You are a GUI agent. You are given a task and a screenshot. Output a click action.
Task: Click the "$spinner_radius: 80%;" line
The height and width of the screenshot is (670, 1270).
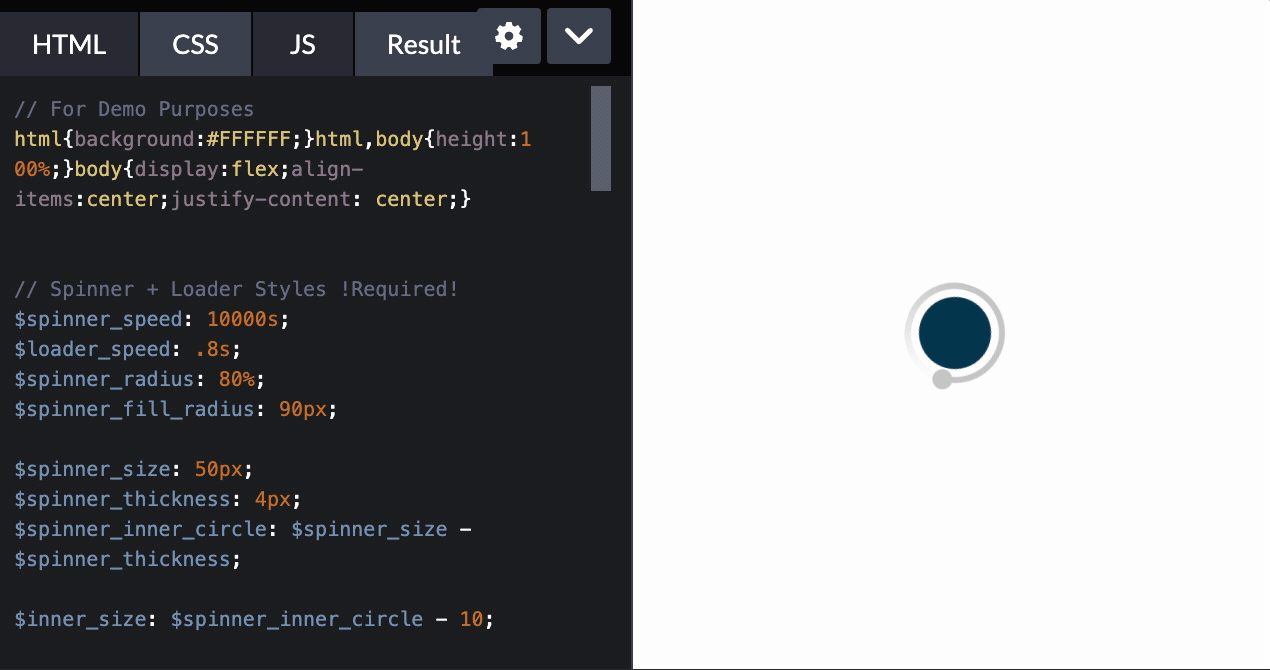pyautogui.click(x=140, y=379)
